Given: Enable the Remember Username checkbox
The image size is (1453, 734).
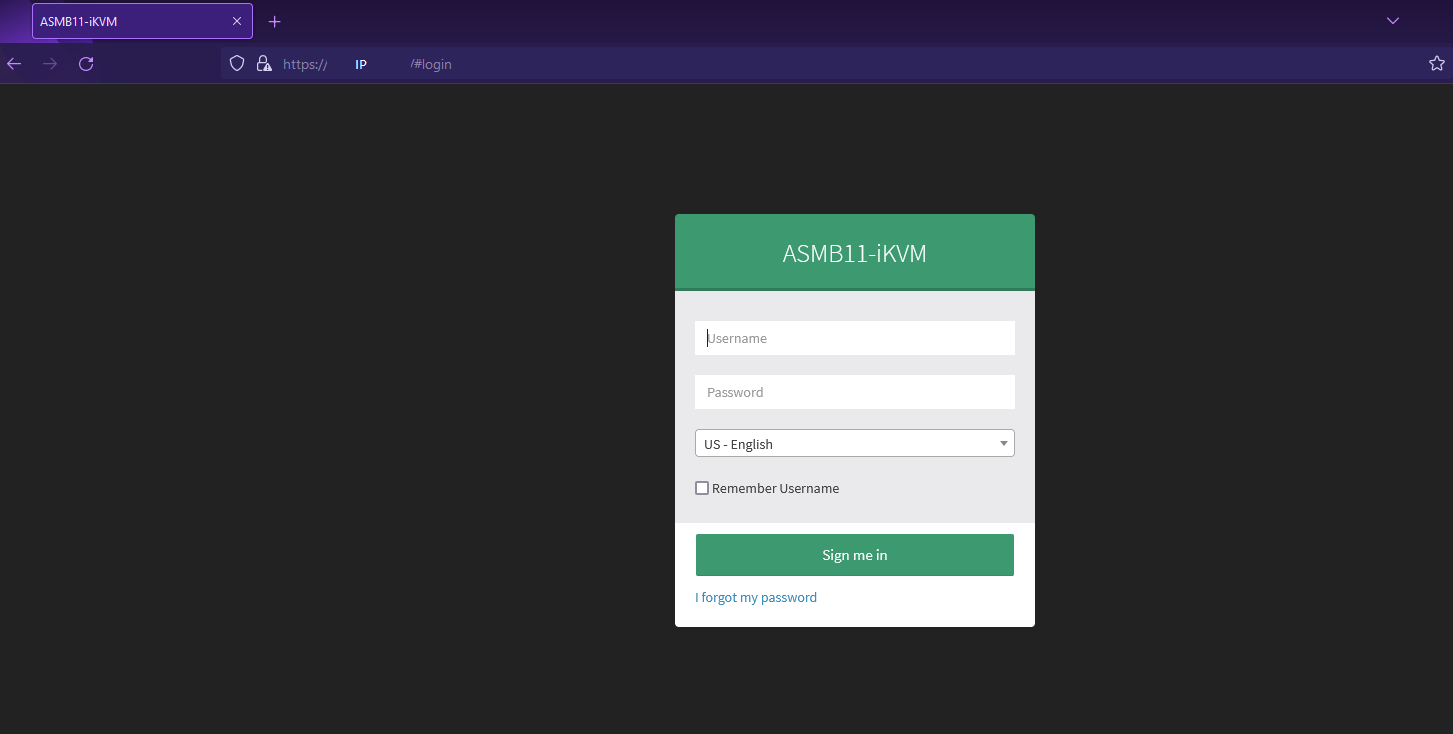Looking at the screenshot, I should 702,488.
